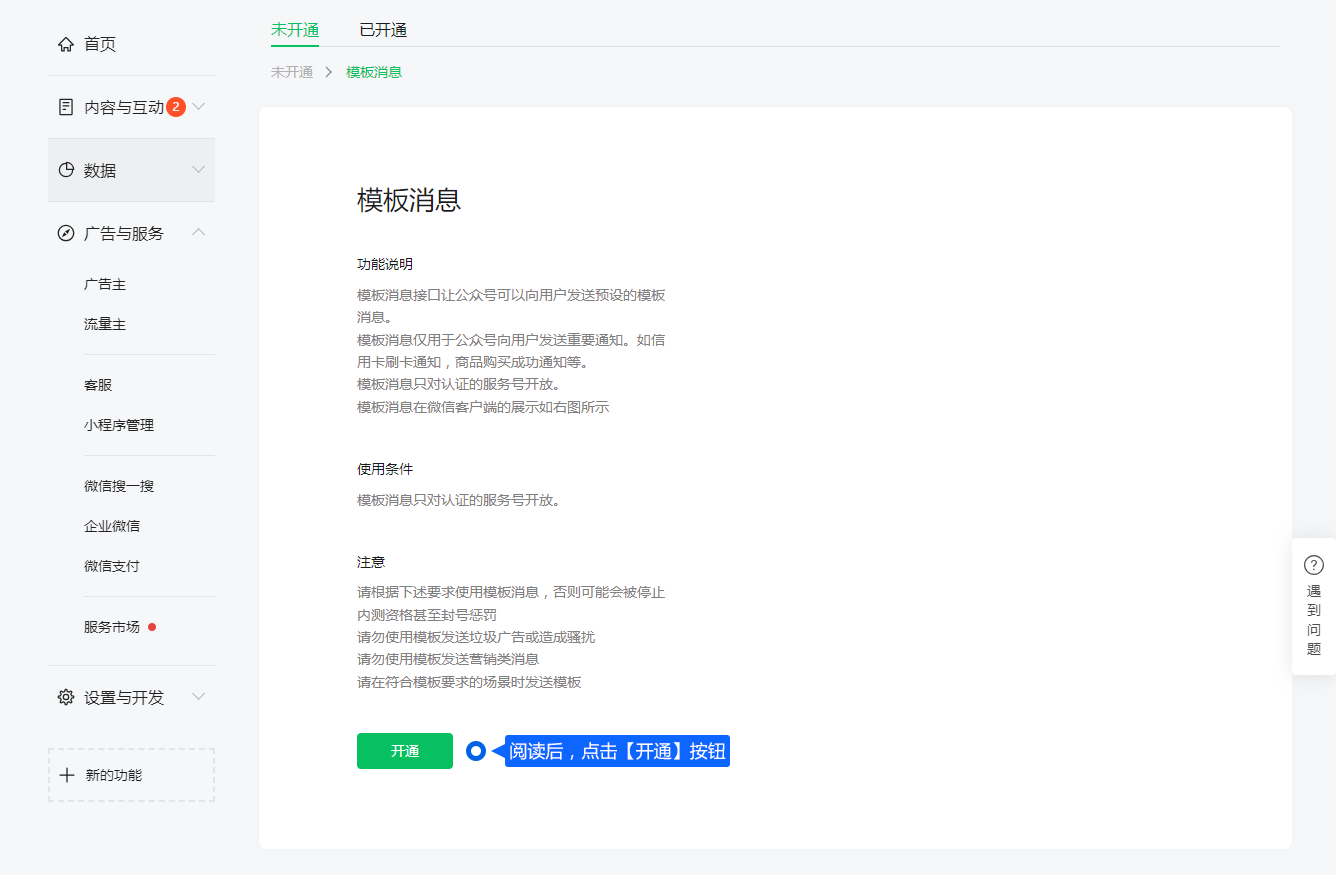Screen dimensions: 1336x875
Task: Click the blue tutorial hint dot
Action: click(476, 751)
